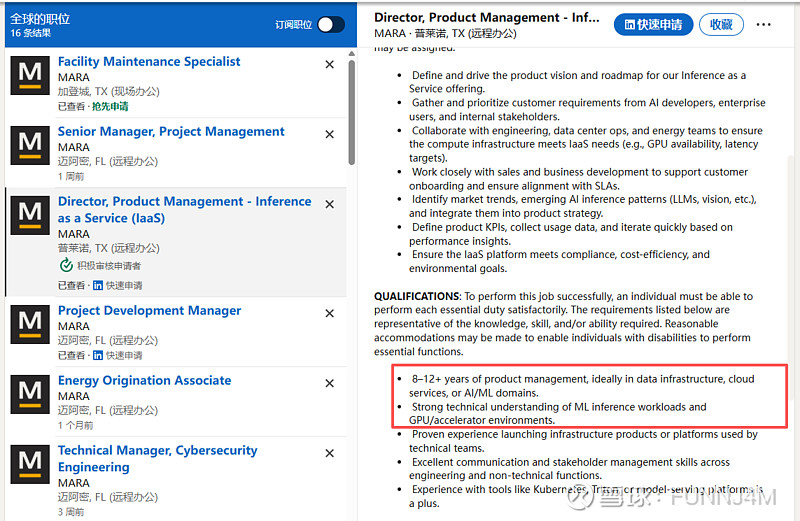Toggle the job alert subscription switch
The width and height of the screenshot is (800, 521).
(x=331, y=24)
